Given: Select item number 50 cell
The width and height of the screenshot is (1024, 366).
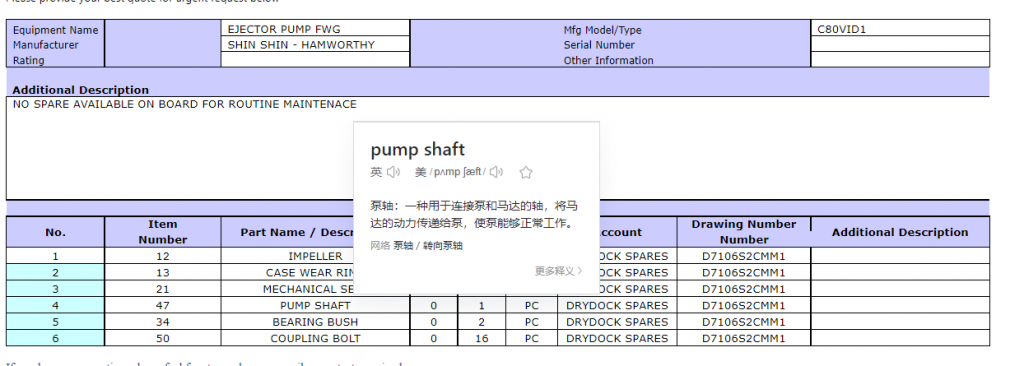Looking at the screenshot, I should (x=163, y=338).
